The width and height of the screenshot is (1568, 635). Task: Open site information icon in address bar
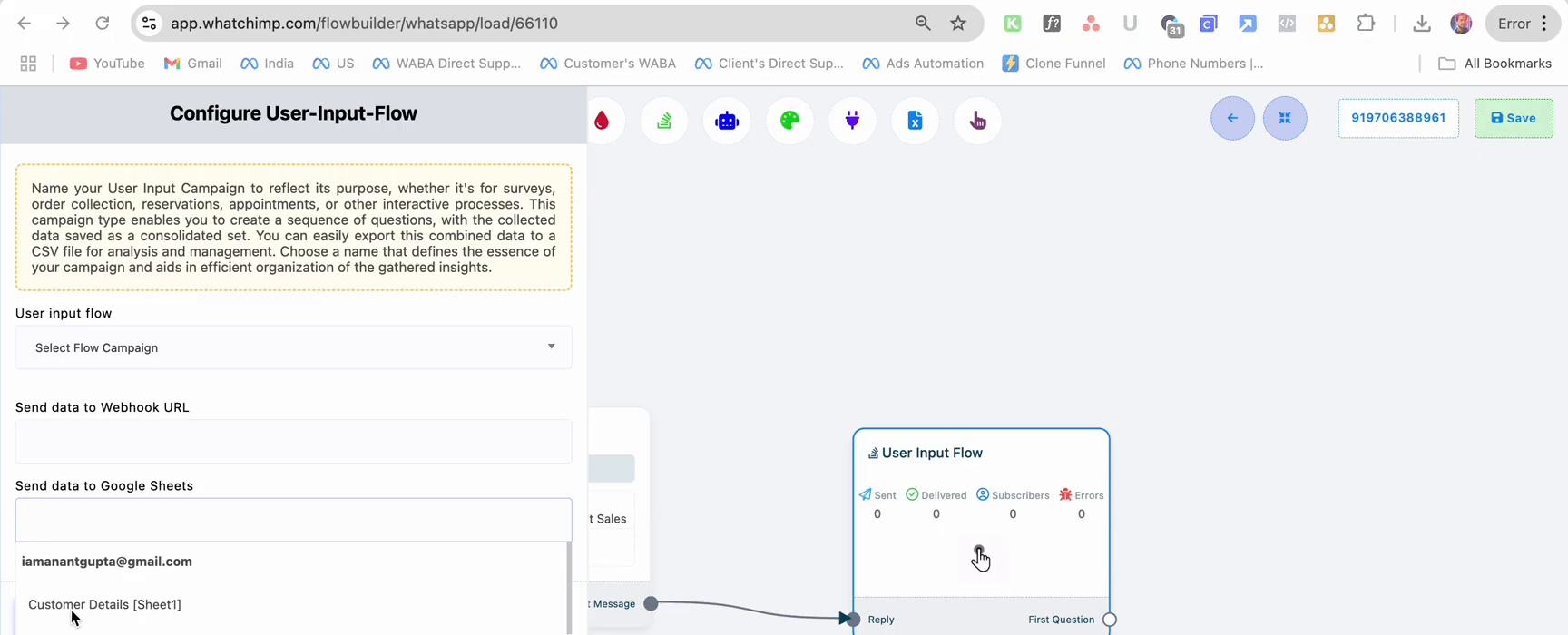pos(150,24)
